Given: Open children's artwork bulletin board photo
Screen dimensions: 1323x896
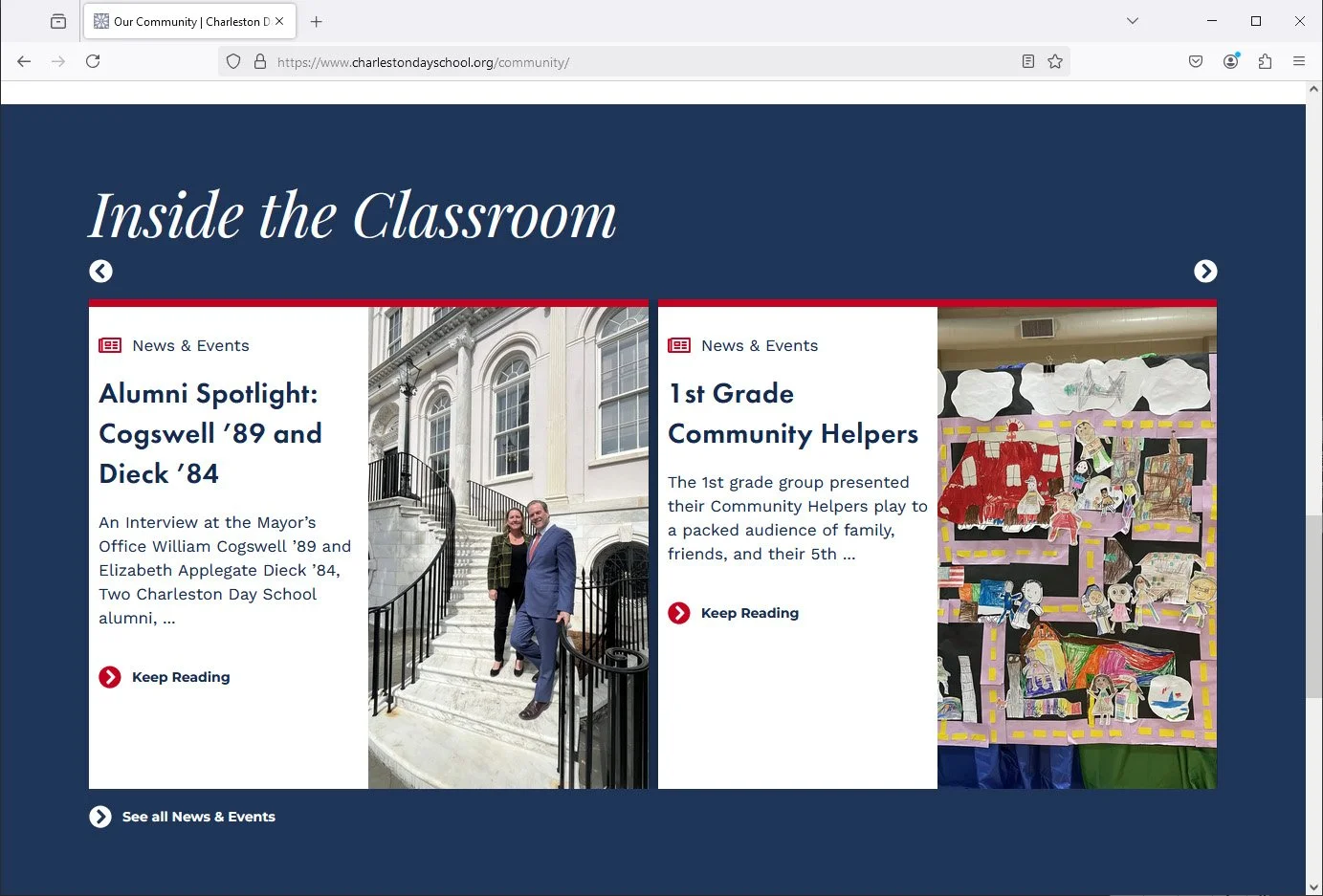Looking at the screenshot, I should 1077,548.
